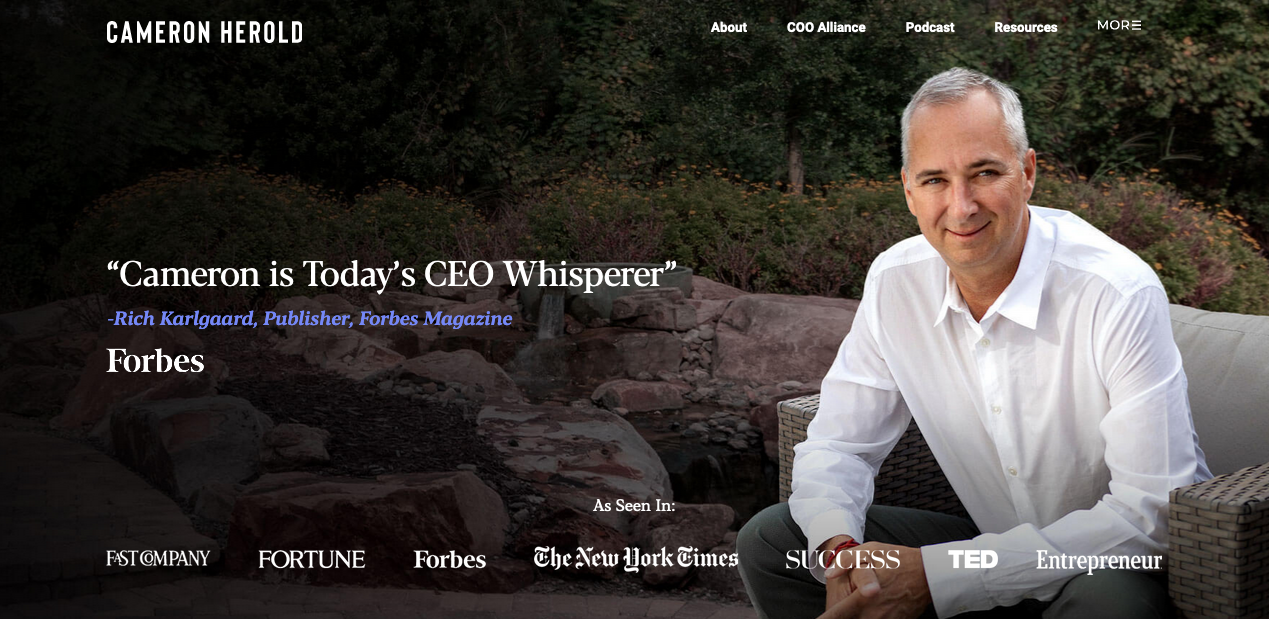Click the portrait of the man in white shirt
Viewport: 1269px width, 619px height.
988,350
